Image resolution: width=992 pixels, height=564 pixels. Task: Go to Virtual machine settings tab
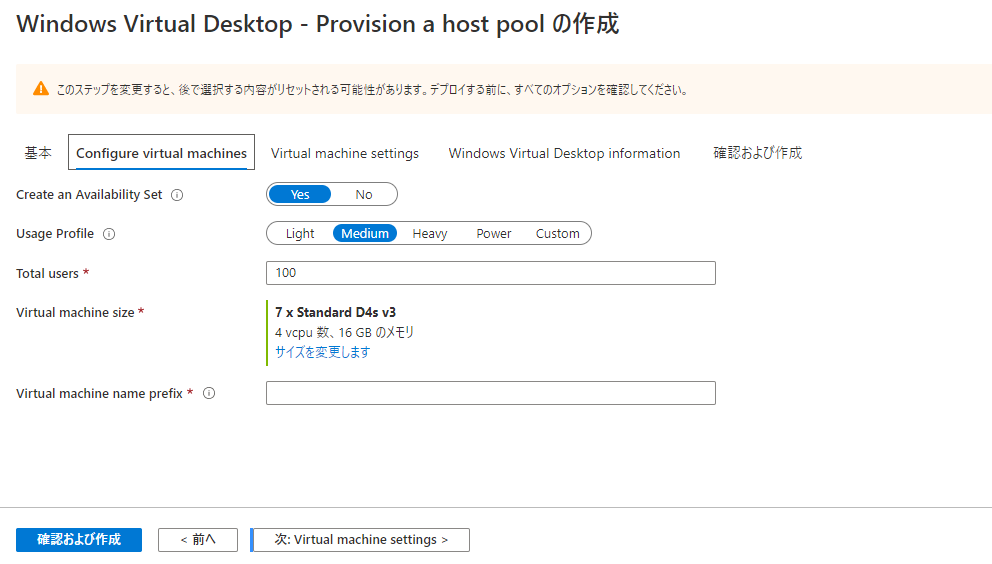point(345,153)
